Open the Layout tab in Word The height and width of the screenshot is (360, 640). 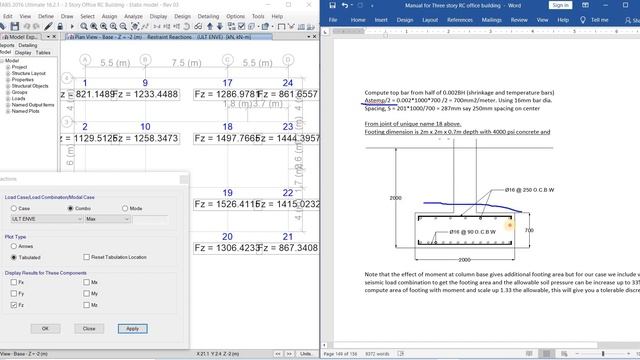click(x=430, y=20)
